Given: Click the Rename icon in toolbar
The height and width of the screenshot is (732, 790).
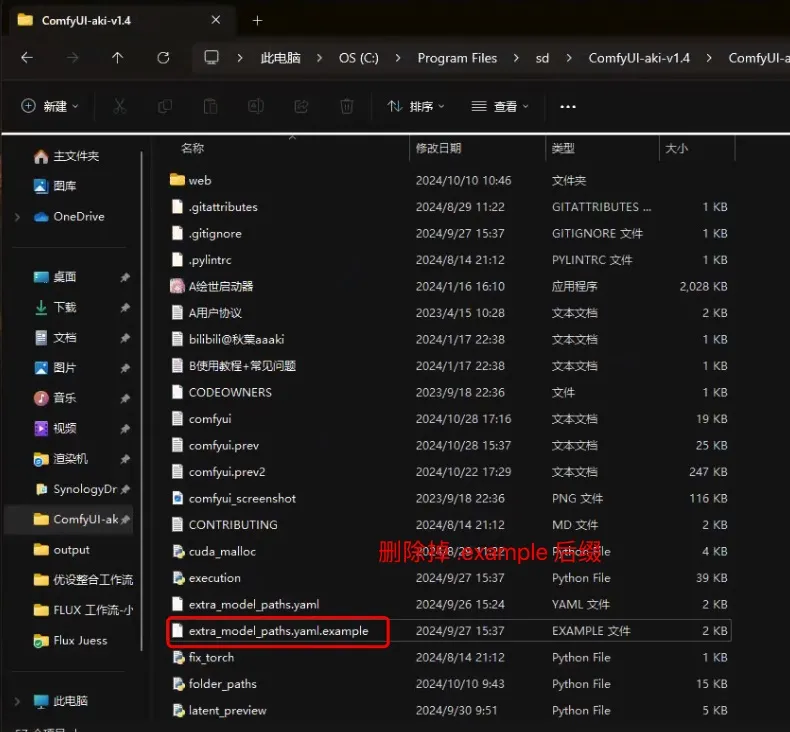Looking at the screenshot, I should click(256, 106).
